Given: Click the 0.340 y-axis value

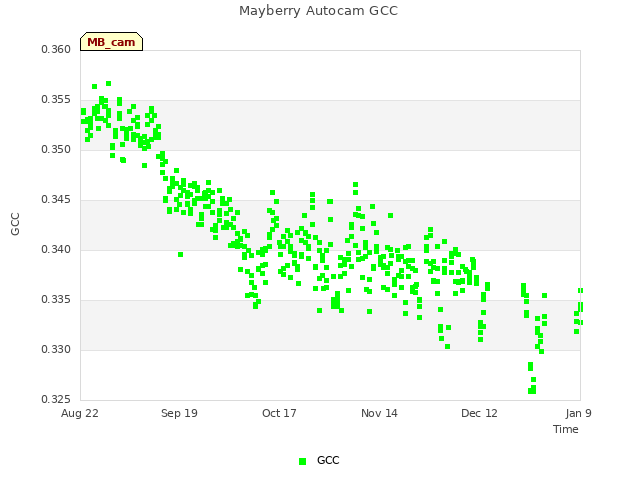Looking at the screenshot, I should [x=56, y=249].
